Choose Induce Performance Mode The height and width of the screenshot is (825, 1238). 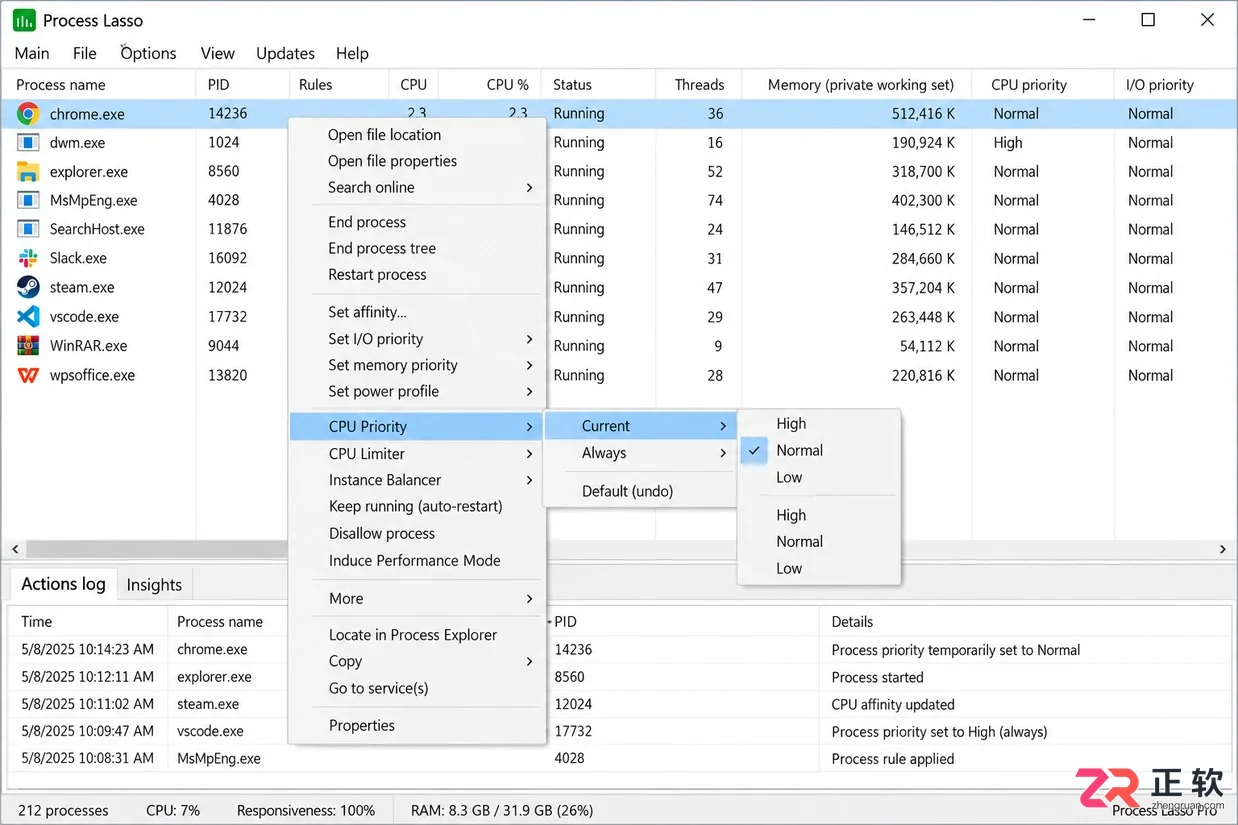tap(417, 561)
